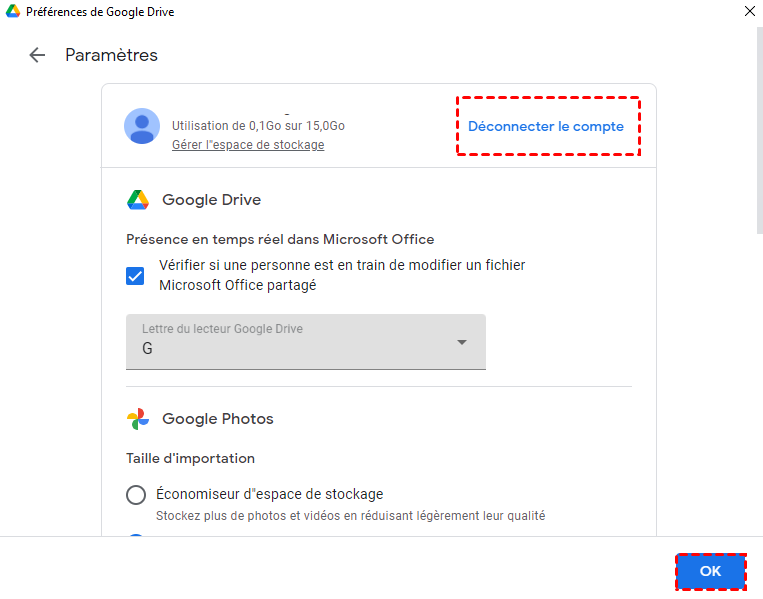Click the account avatar icon

tap(142, 126)
